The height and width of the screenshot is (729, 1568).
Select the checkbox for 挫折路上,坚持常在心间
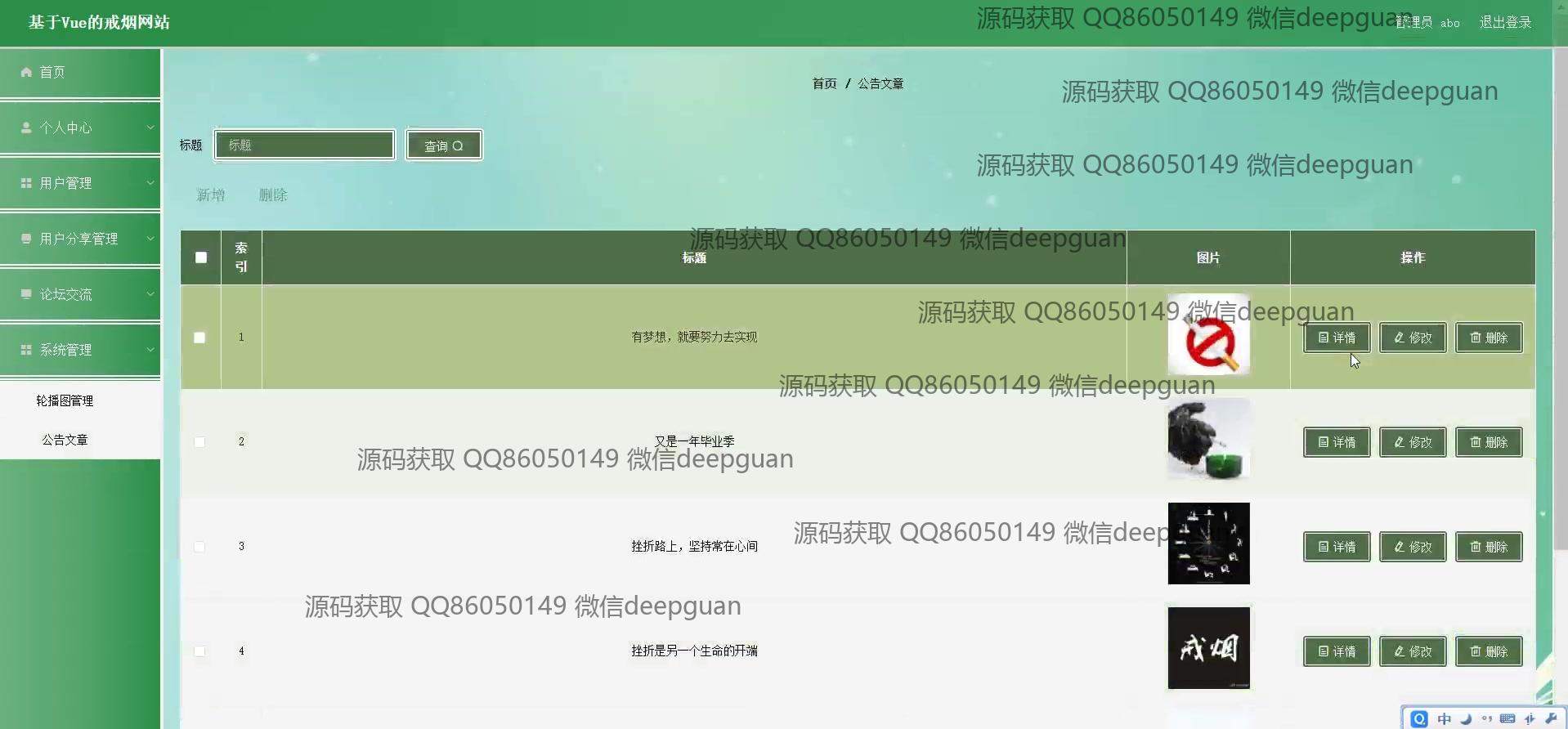coord(199,547)
